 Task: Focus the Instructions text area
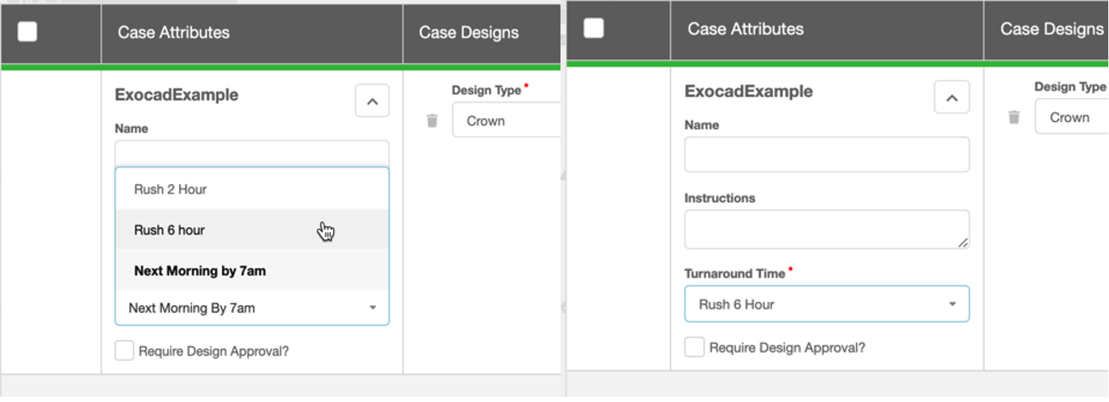tap(827, 229)
